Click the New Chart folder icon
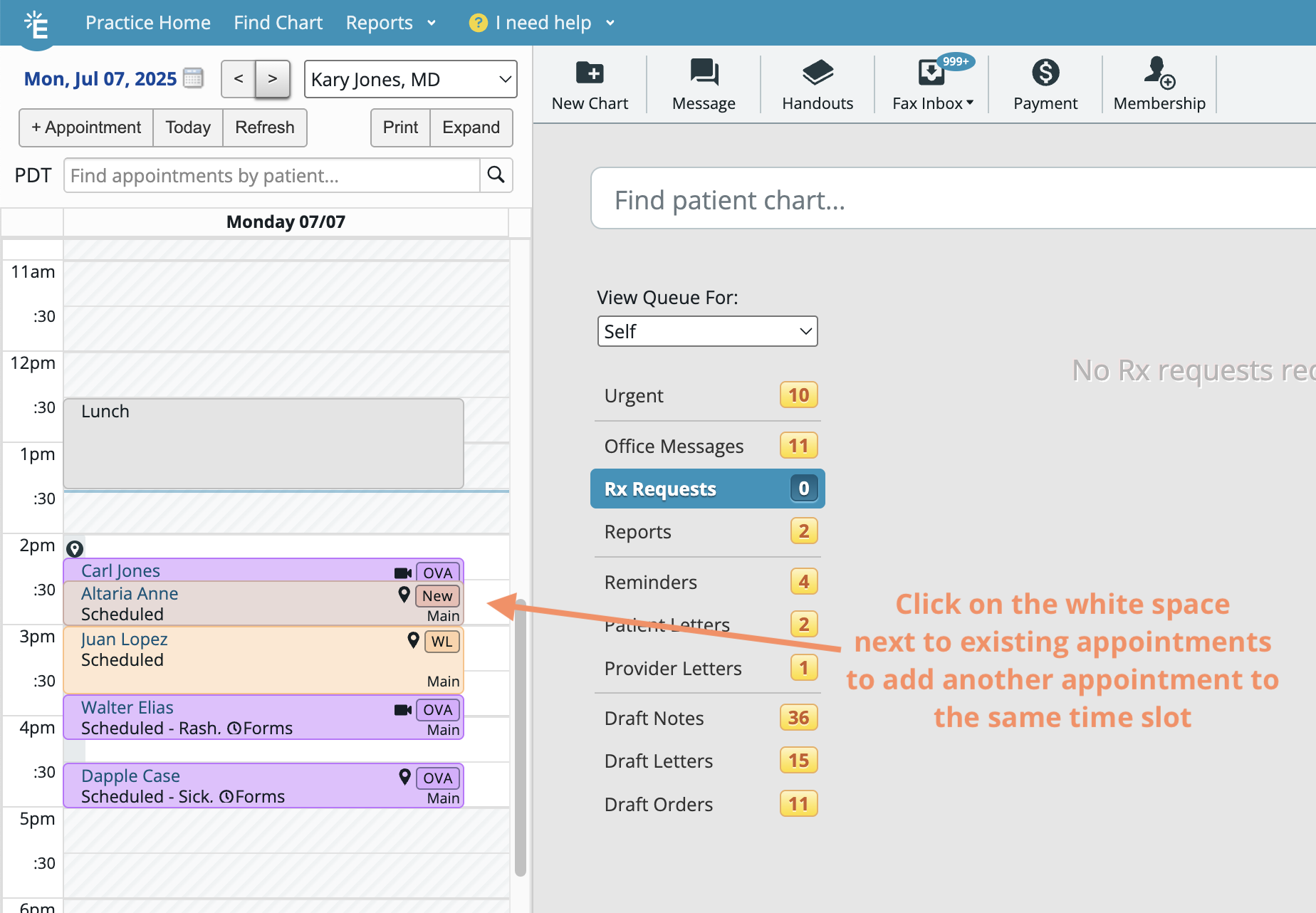This screenshot has width=1316, height=913. 590,73
